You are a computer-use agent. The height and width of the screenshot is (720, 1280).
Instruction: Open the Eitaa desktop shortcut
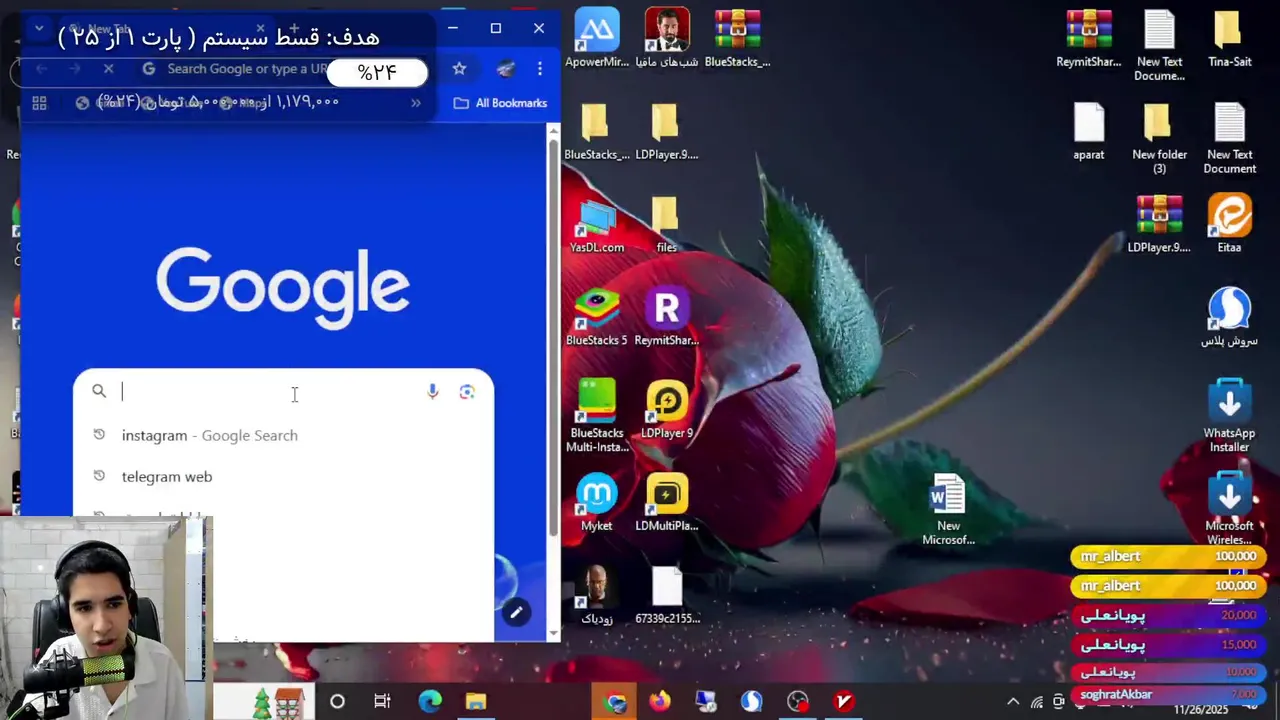(1230, 224)
